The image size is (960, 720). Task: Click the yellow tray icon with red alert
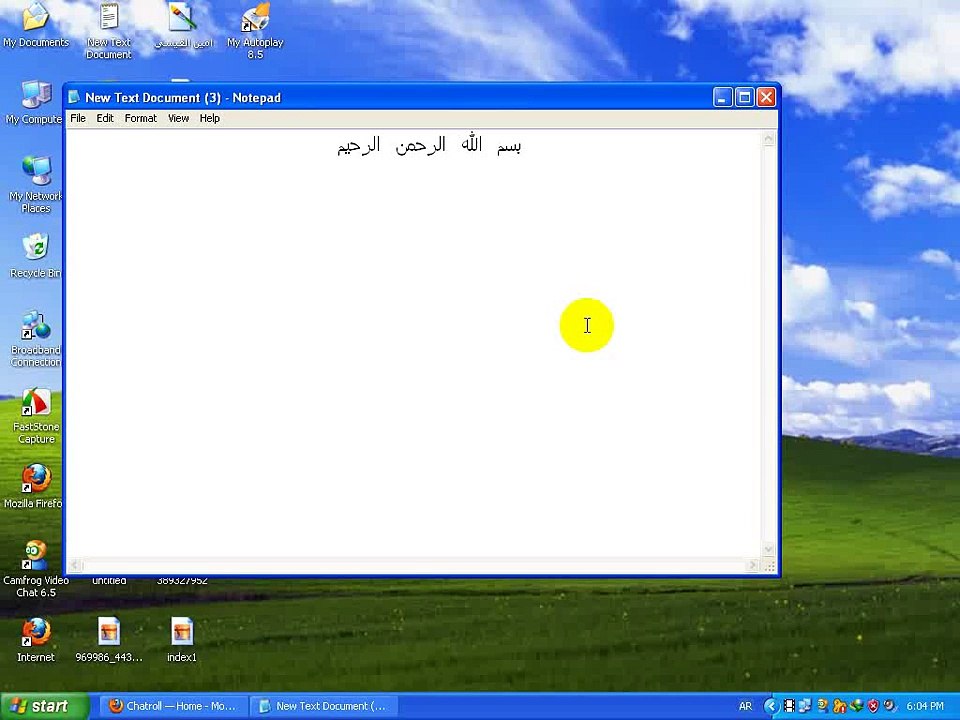coord(839,706)
